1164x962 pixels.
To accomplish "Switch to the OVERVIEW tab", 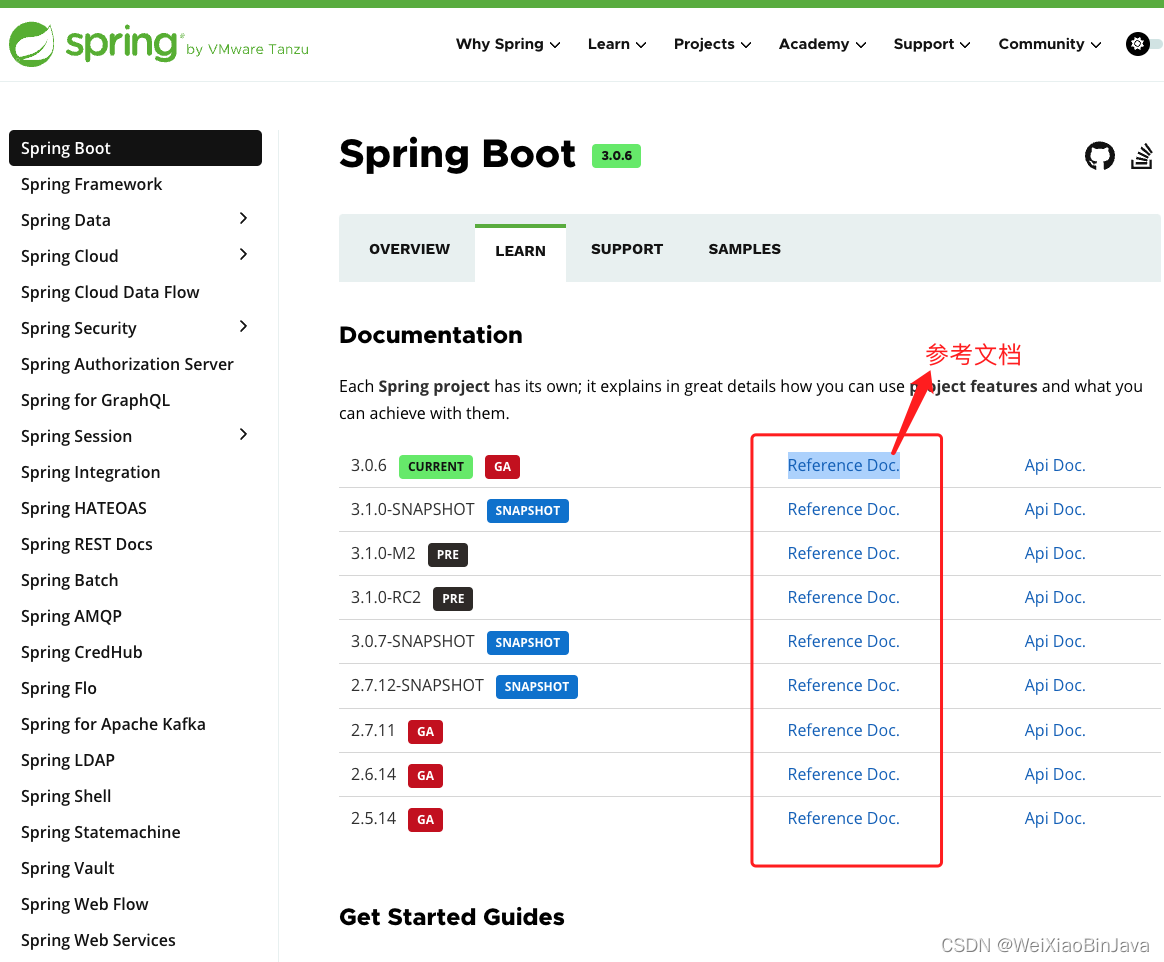I will click(407, 249).
